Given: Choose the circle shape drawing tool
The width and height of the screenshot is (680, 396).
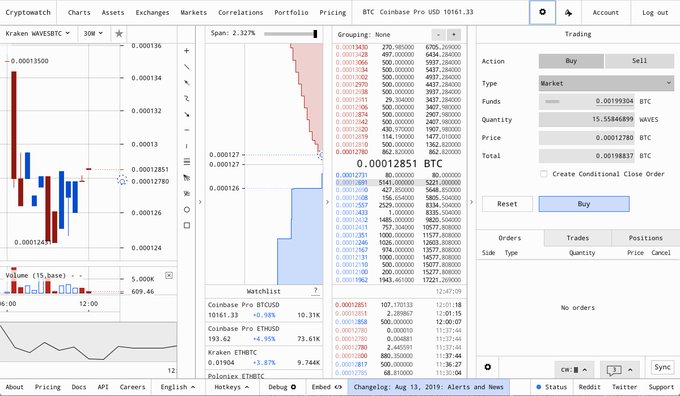Looking at the screenshot, I should (x=187, y=209).
